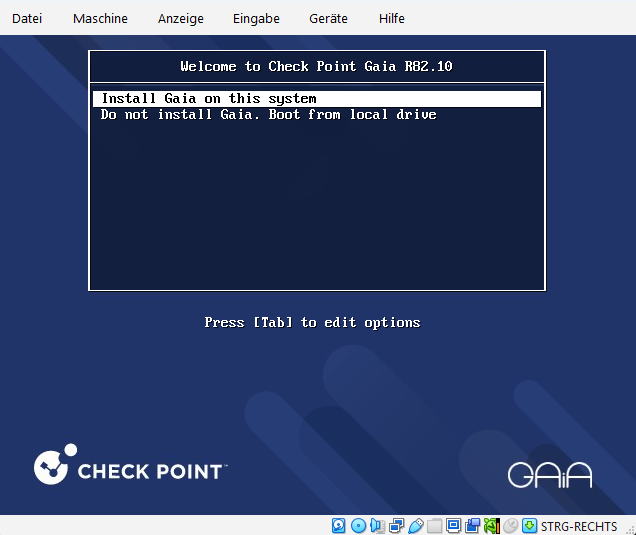Screen dimensions: 636x535
Task: Open the Maschine menu
Action: pyautogui.click(x=100, y=19)
